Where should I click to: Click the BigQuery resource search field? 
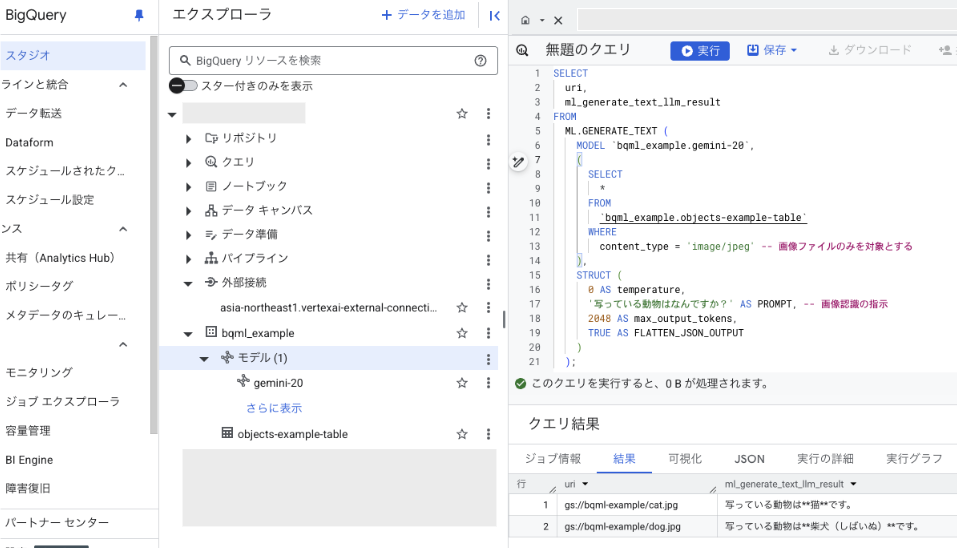(x=333, y=60)
